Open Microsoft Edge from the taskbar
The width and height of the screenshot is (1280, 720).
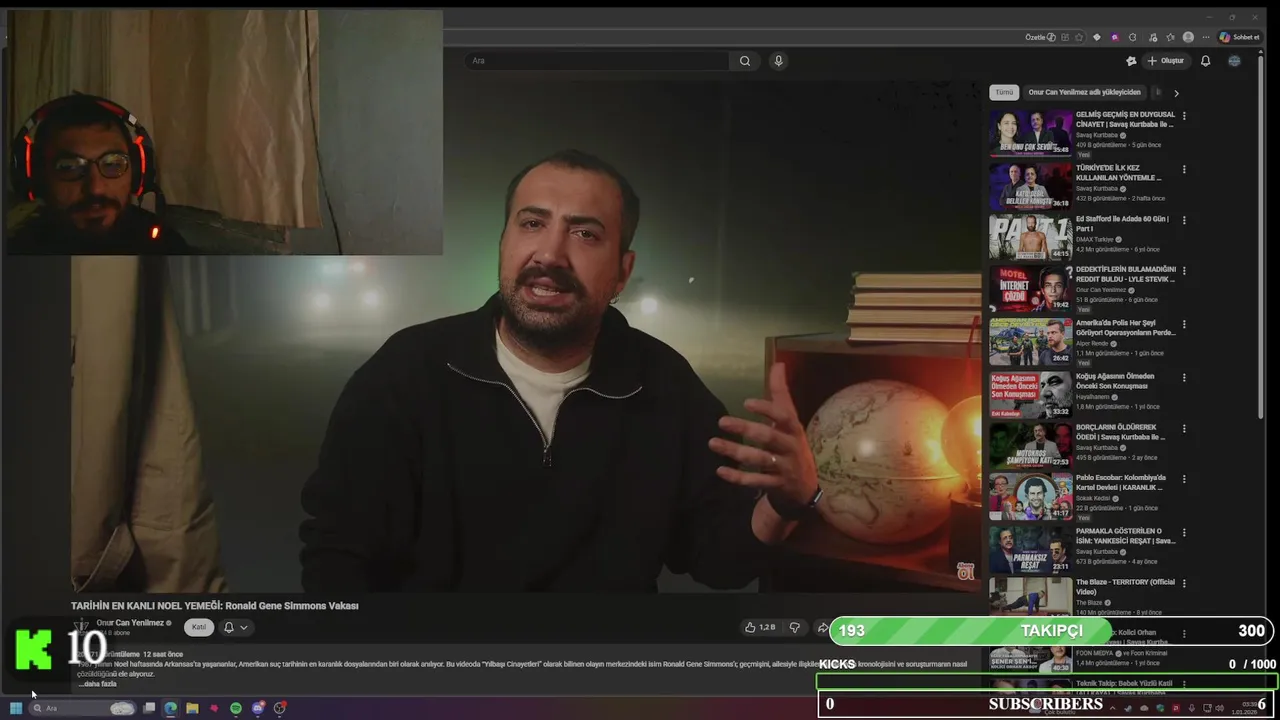171,708
